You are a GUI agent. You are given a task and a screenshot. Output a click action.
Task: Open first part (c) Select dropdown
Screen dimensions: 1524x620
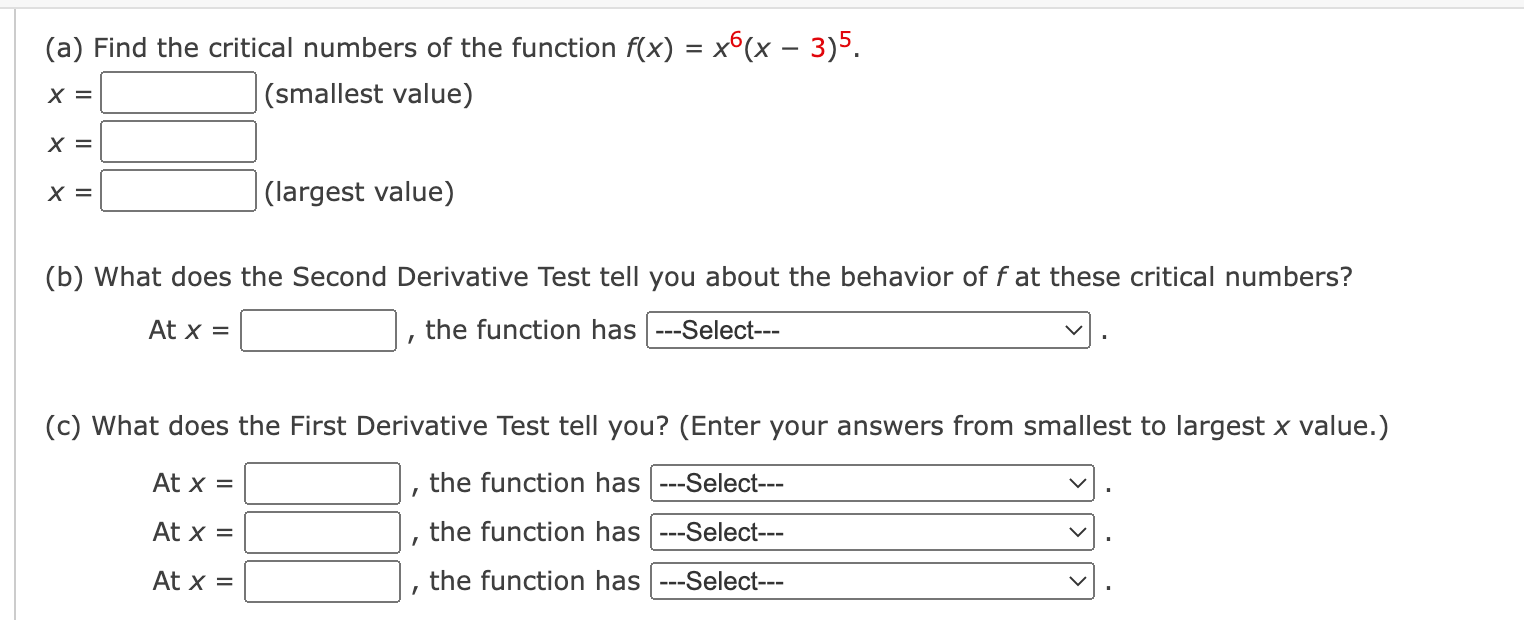[873, 483]
